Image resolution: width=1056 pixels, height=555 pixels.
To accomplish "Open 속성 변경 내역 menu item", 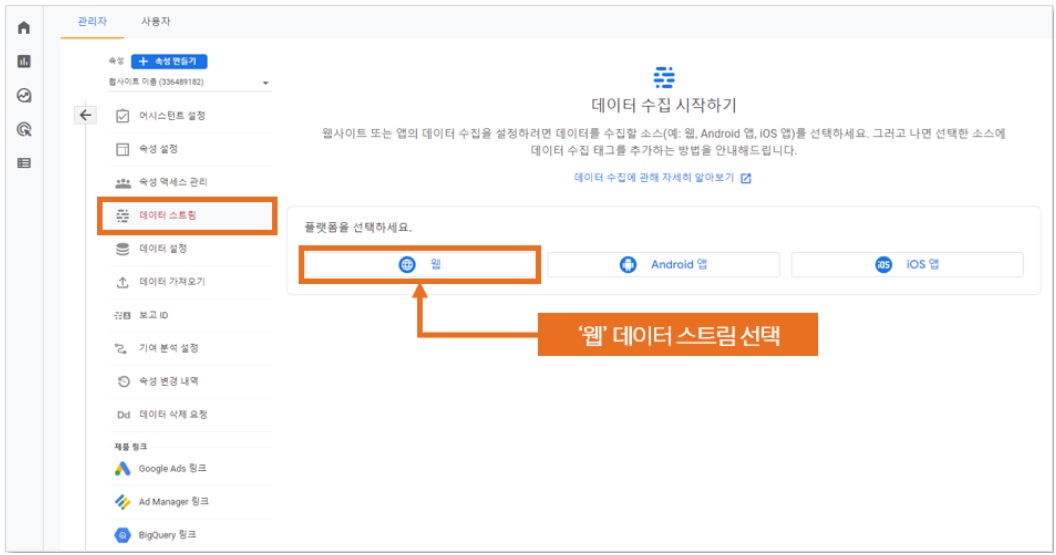I will pos(191,381).
